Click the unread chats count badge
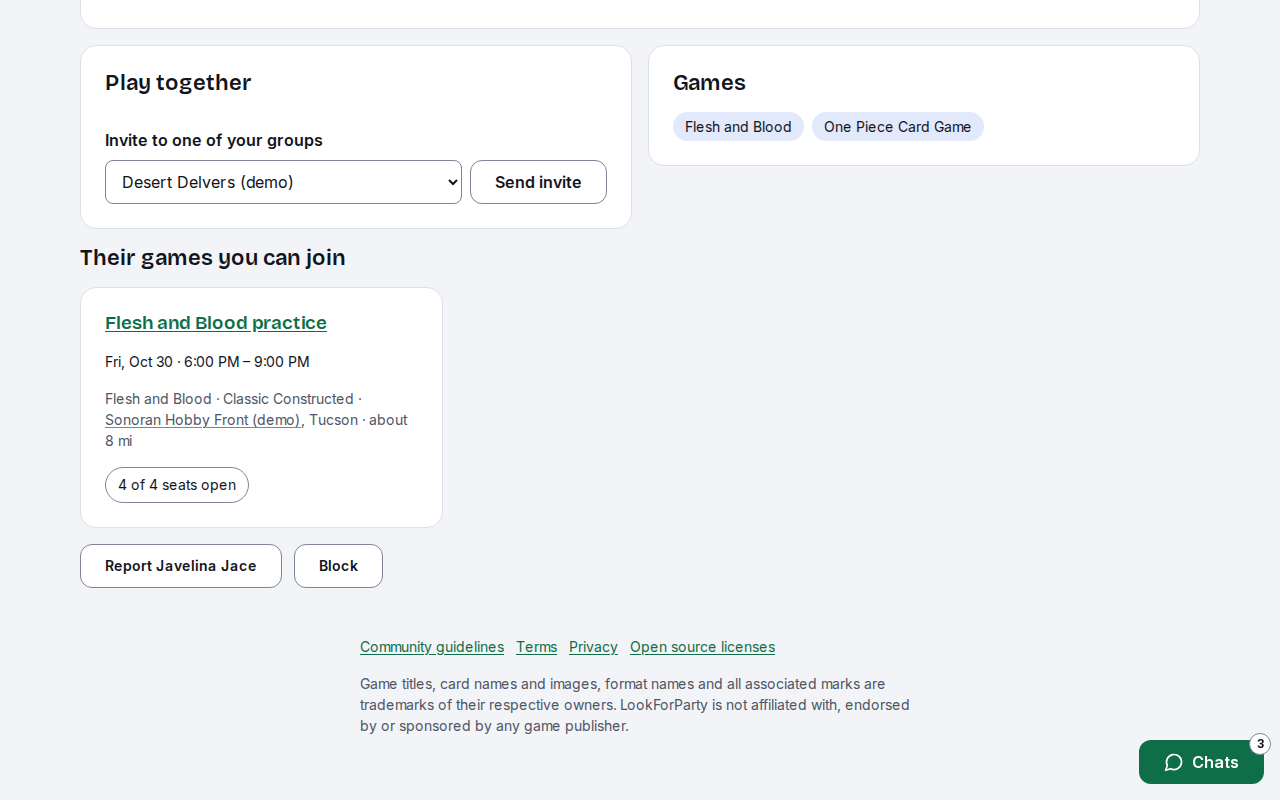 pyautogui.click(x=1260, y=744)
